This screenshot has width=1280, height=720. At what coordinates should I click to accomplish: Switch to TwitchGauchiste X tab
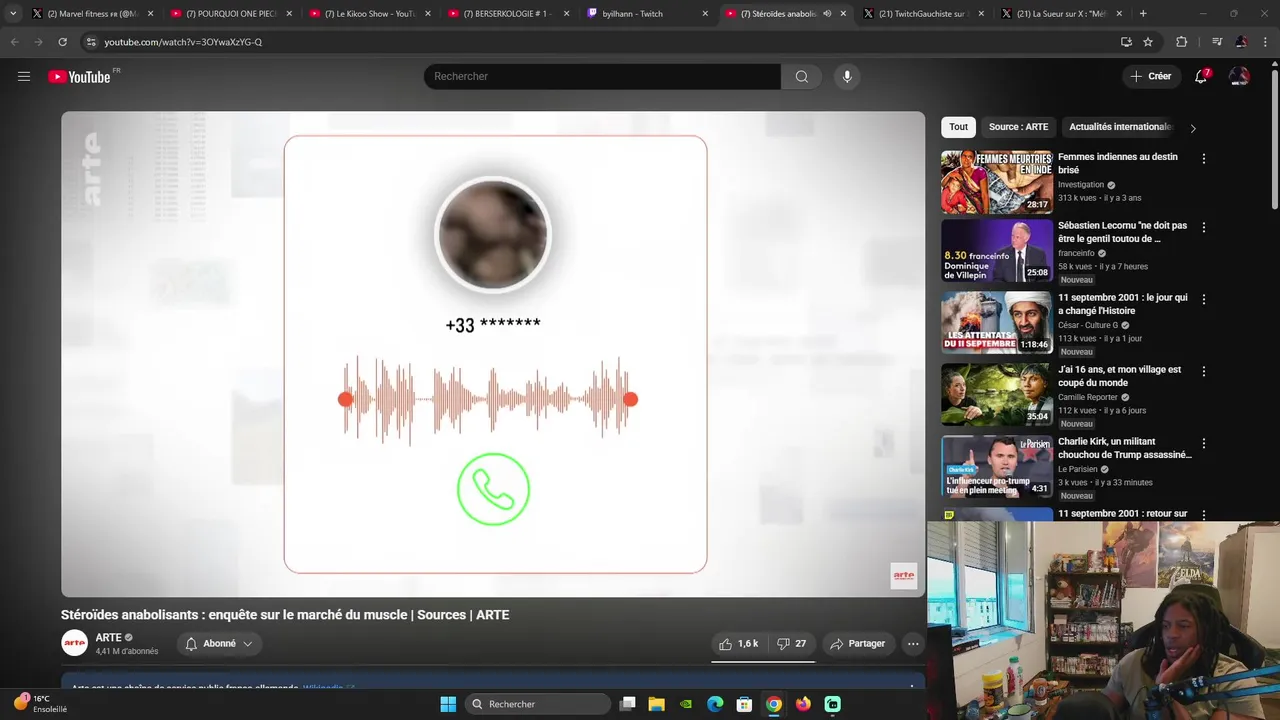922,14
